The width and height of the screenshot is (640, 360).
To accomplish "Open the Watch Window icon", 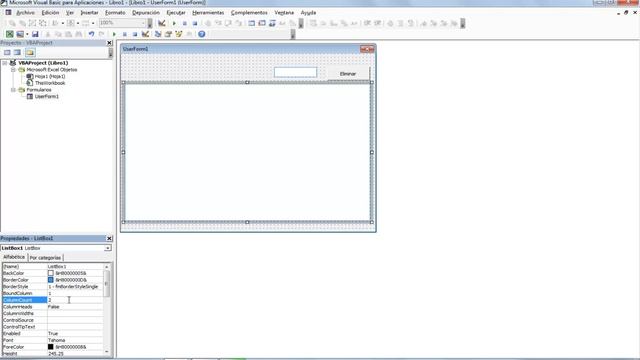I will (x=272, y=23).
